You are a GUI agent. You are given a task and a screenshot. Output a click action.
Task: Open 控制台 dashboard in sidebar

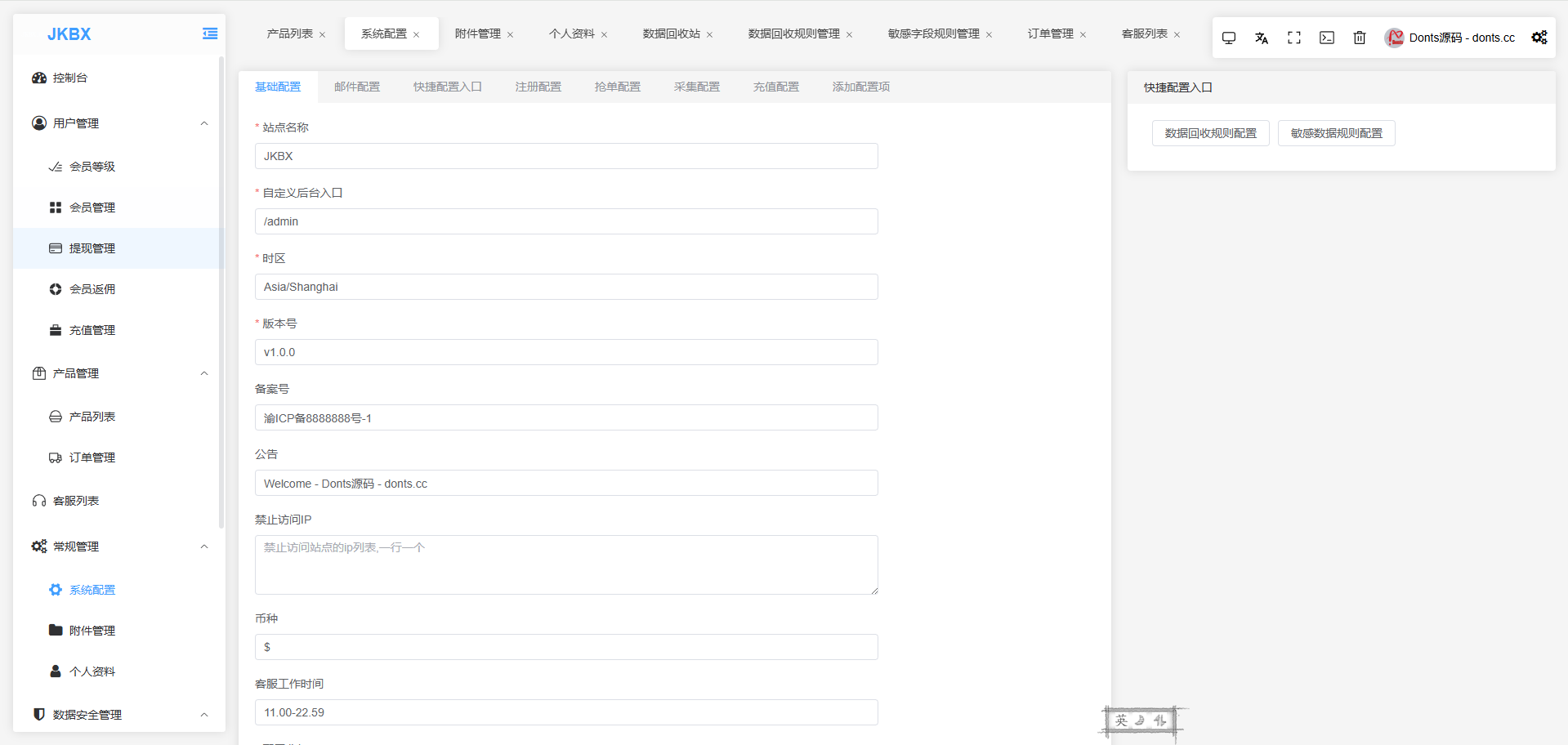[x=70, y=78]
